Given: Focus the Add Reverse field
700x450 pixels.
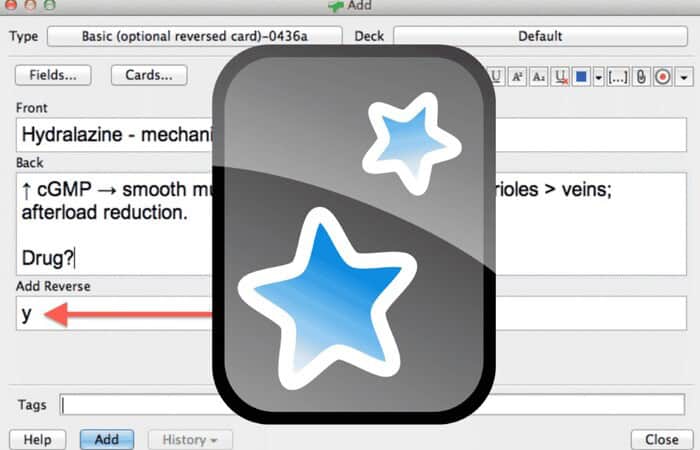Looking at the screenshot, I should tap(351, 313).
